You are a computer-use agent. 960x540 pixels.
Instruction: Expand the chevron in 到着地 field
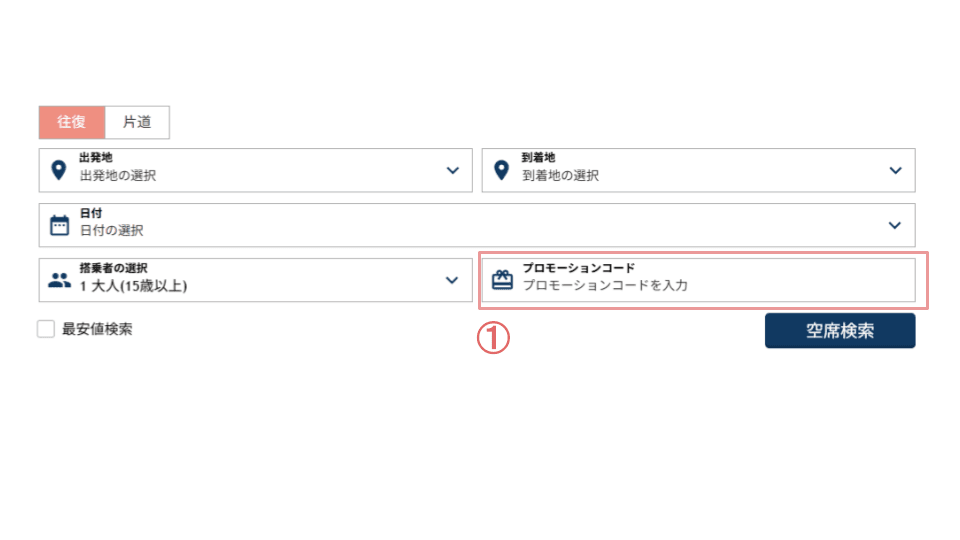[895, 170]
